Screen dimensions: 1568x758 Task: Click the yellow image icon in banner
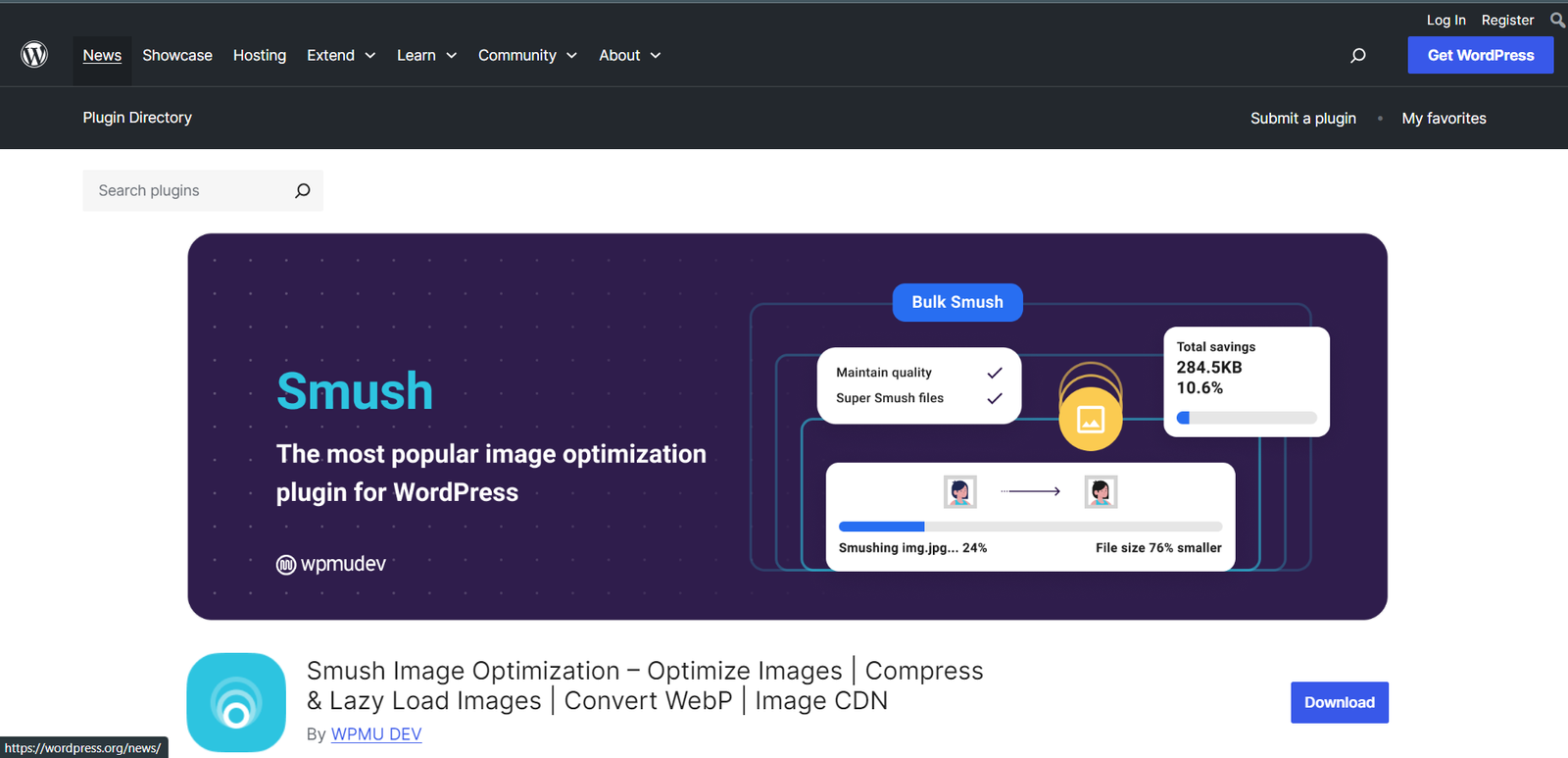click(1091, 419)
